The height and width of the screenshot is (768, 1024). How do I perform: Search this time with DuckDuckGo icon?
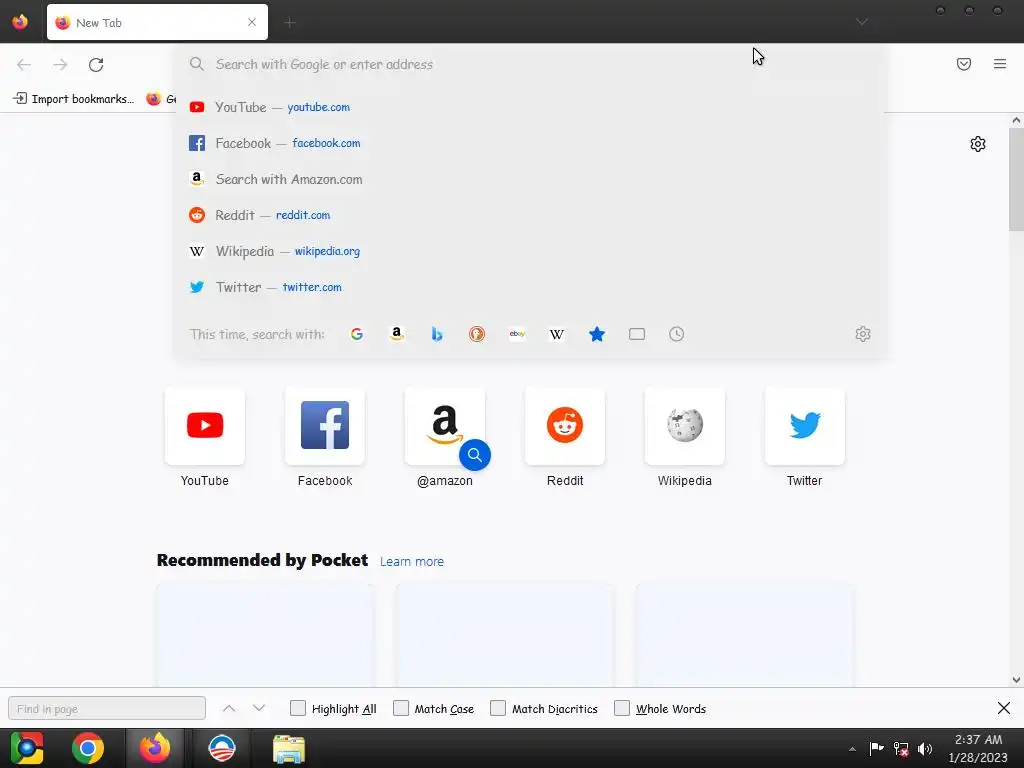coord(477,334)
